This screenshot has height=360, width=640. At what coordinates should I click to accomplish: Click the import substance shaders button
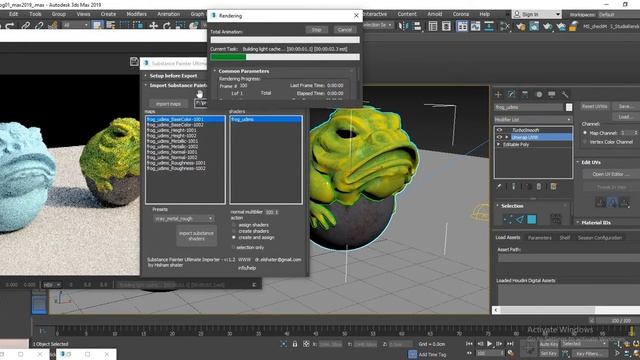point(196,236)
